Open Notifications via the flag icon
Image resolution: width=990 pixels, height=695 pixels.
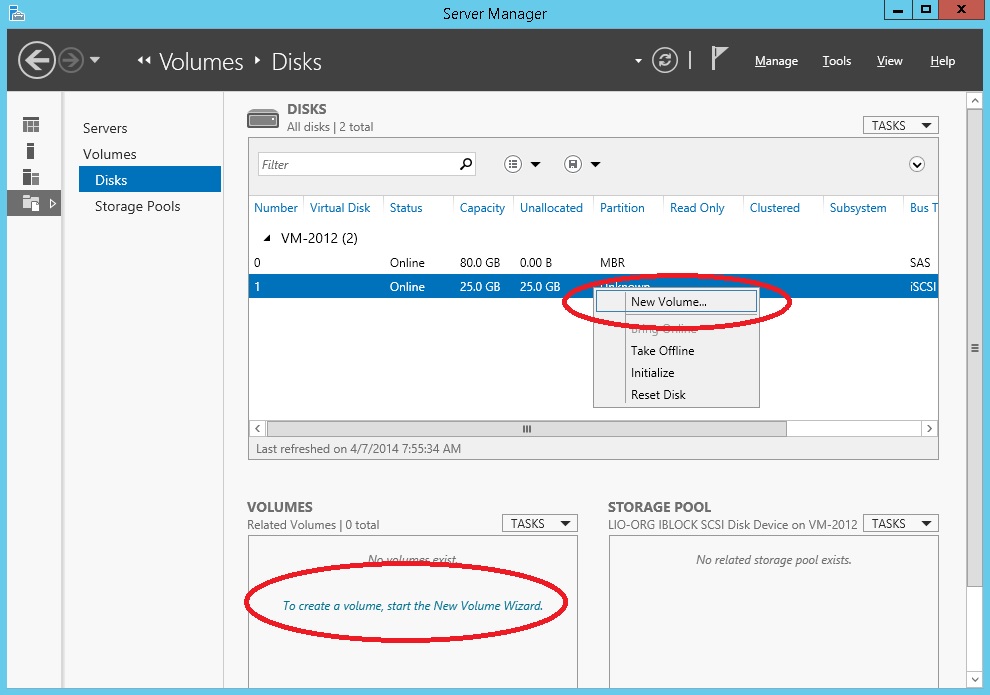click(x=720, y=59)
